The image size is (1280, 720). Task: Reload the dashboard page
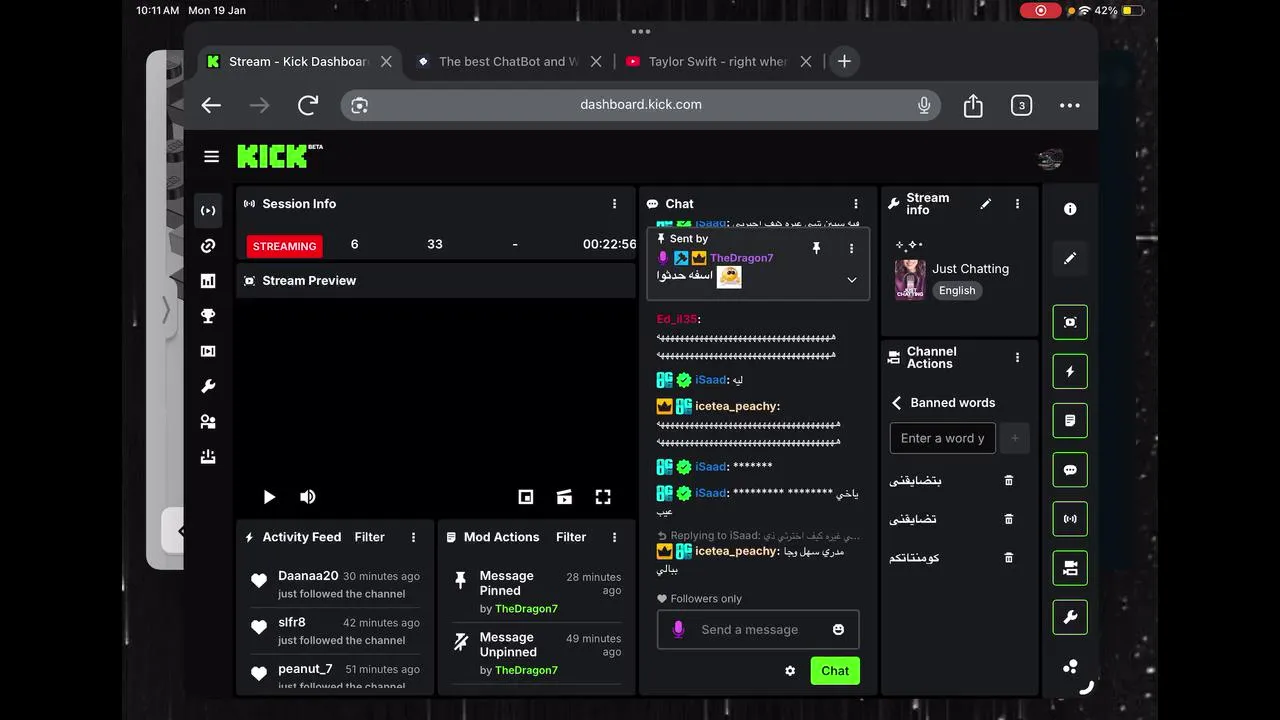point(308,105)
